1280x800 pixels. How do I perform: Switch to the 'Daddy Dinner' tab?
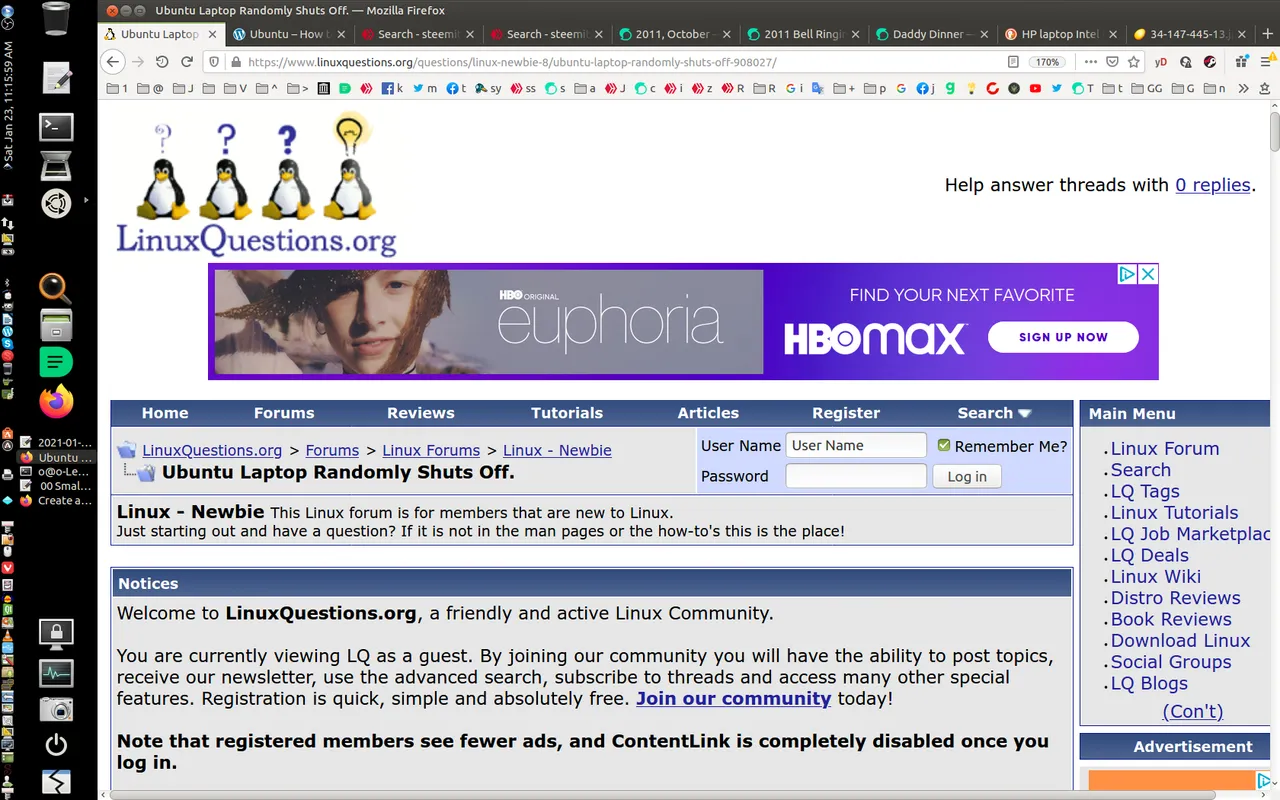point(931,34)
